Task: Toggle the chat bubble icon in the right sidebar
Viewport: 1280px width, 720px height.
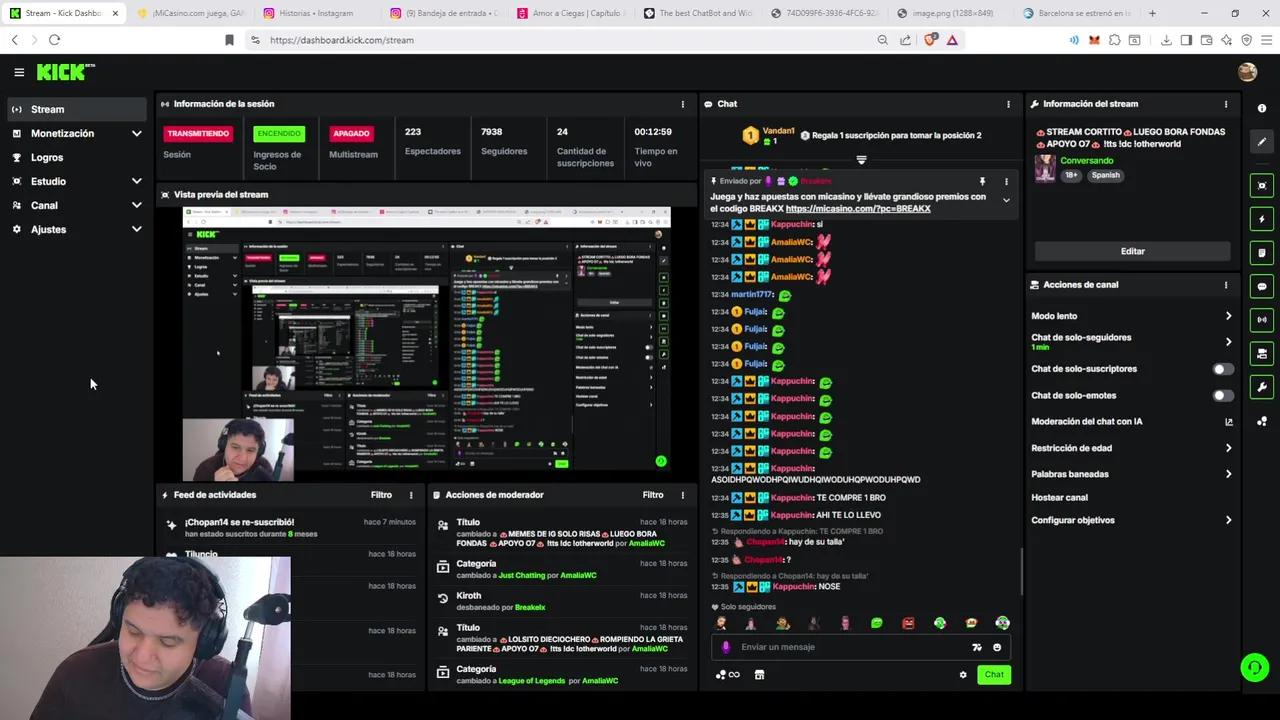Action: (1262, 286)
